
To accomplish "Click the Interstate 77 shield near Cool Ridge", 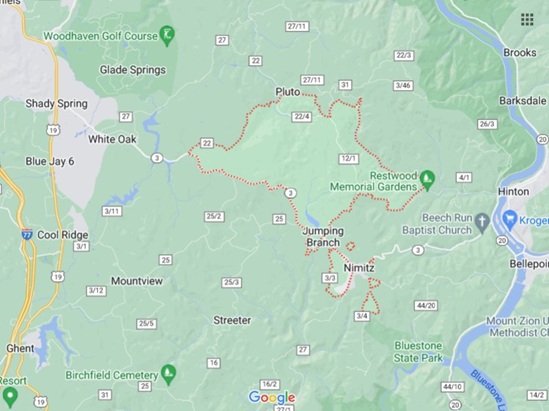I will (27, 235).
